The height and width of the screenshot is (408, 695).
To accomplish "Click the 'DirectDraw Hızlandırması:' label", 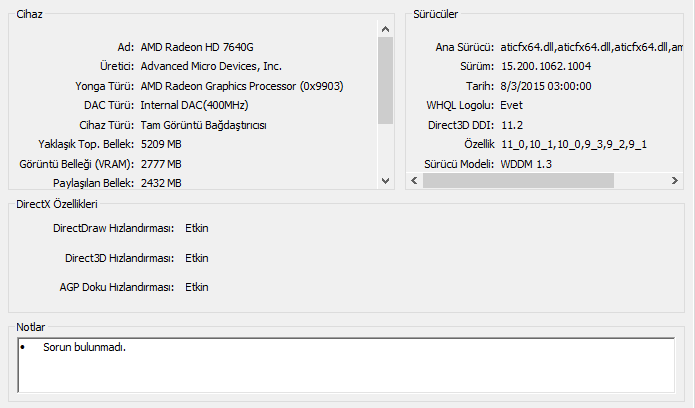I will (x=113, y=228).
